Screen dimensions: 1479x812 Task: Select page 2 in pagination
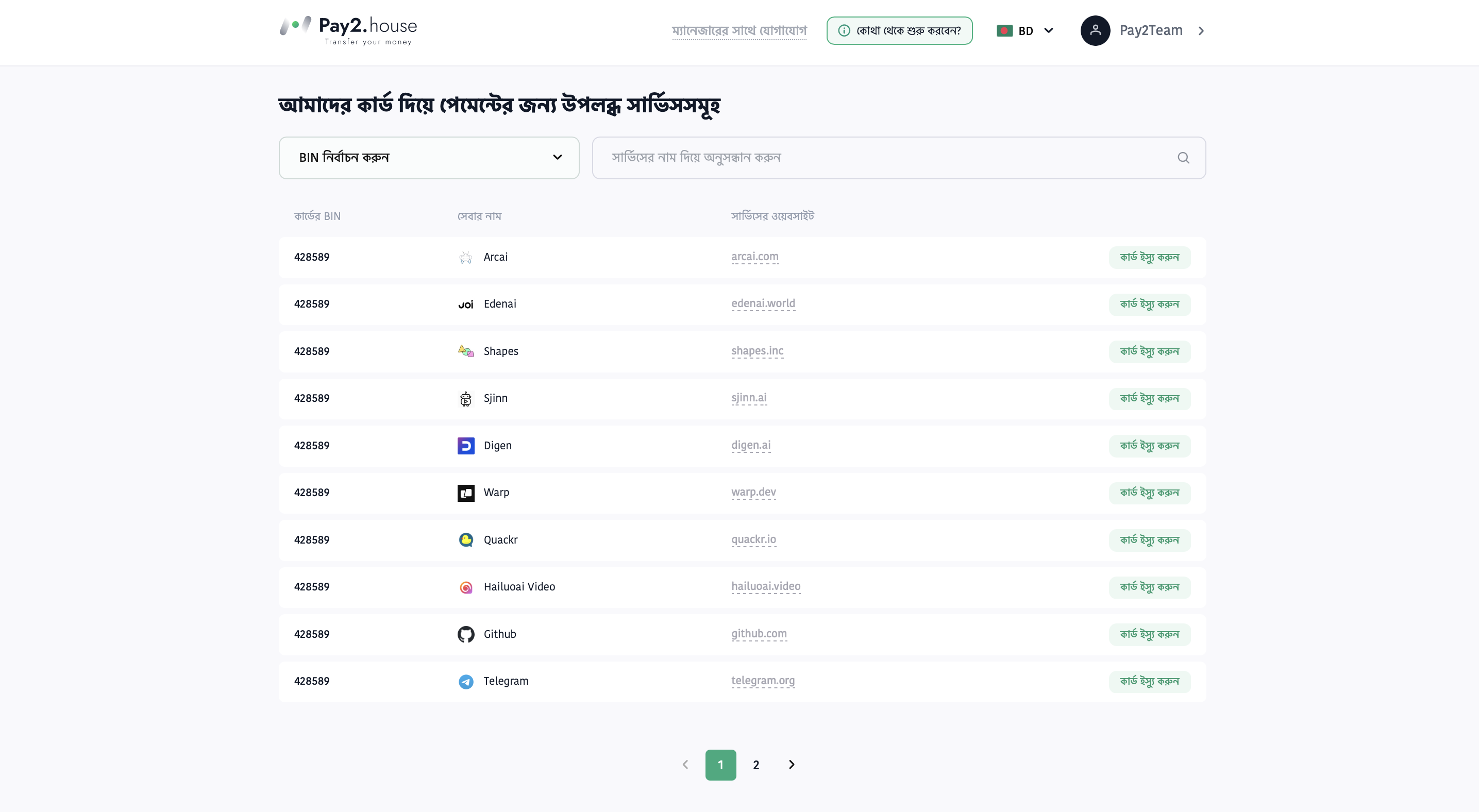point(756,765)
